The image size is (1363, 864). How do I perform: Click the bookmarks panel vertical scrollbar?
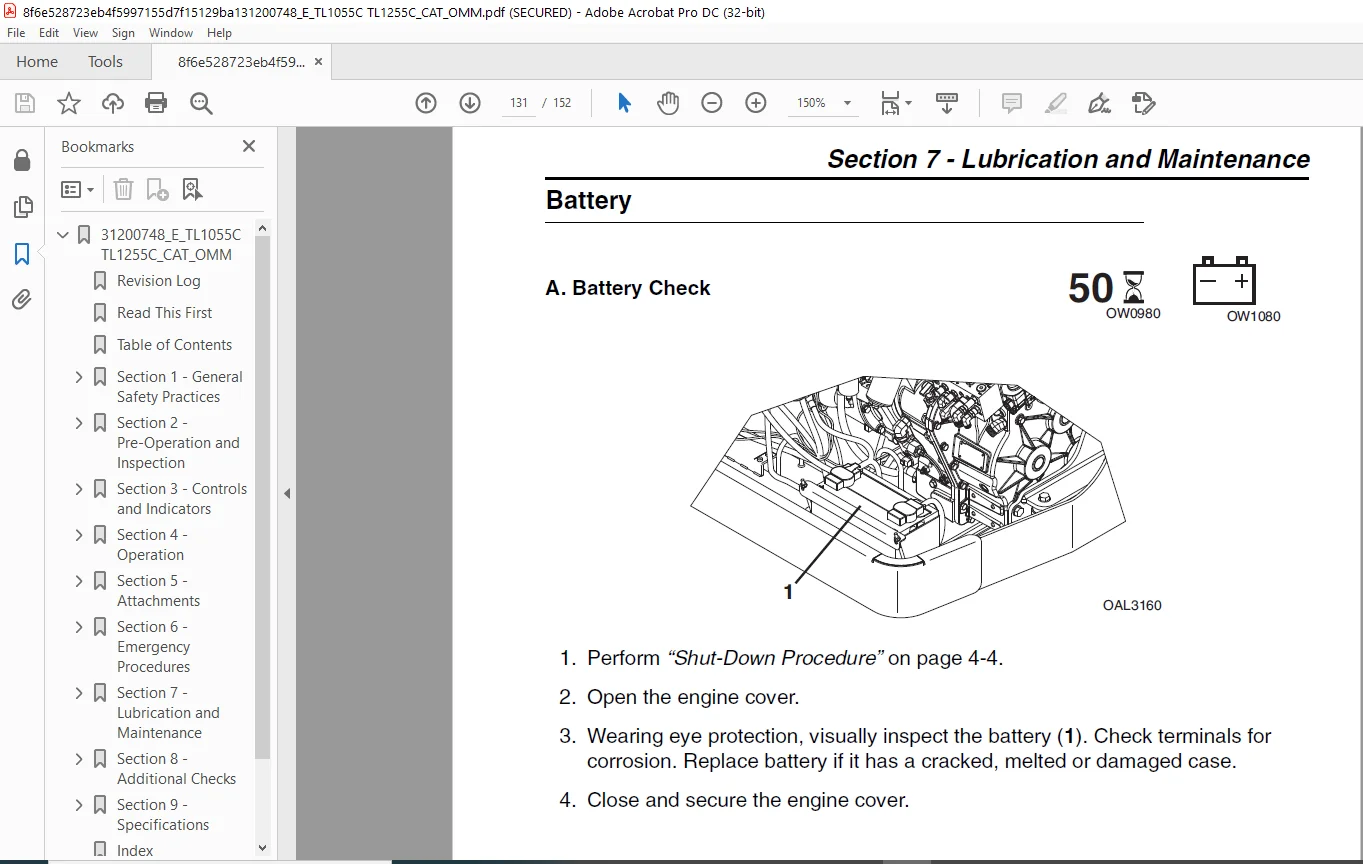tap(263, 497)
